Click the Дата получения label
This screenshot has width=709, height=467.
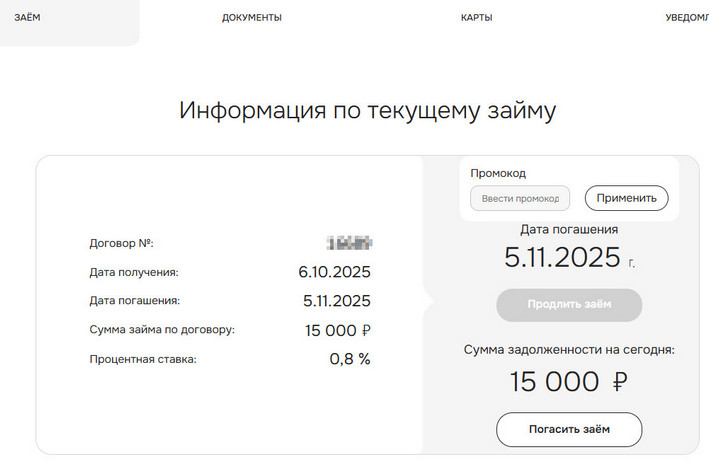click(x=134, y=272)
